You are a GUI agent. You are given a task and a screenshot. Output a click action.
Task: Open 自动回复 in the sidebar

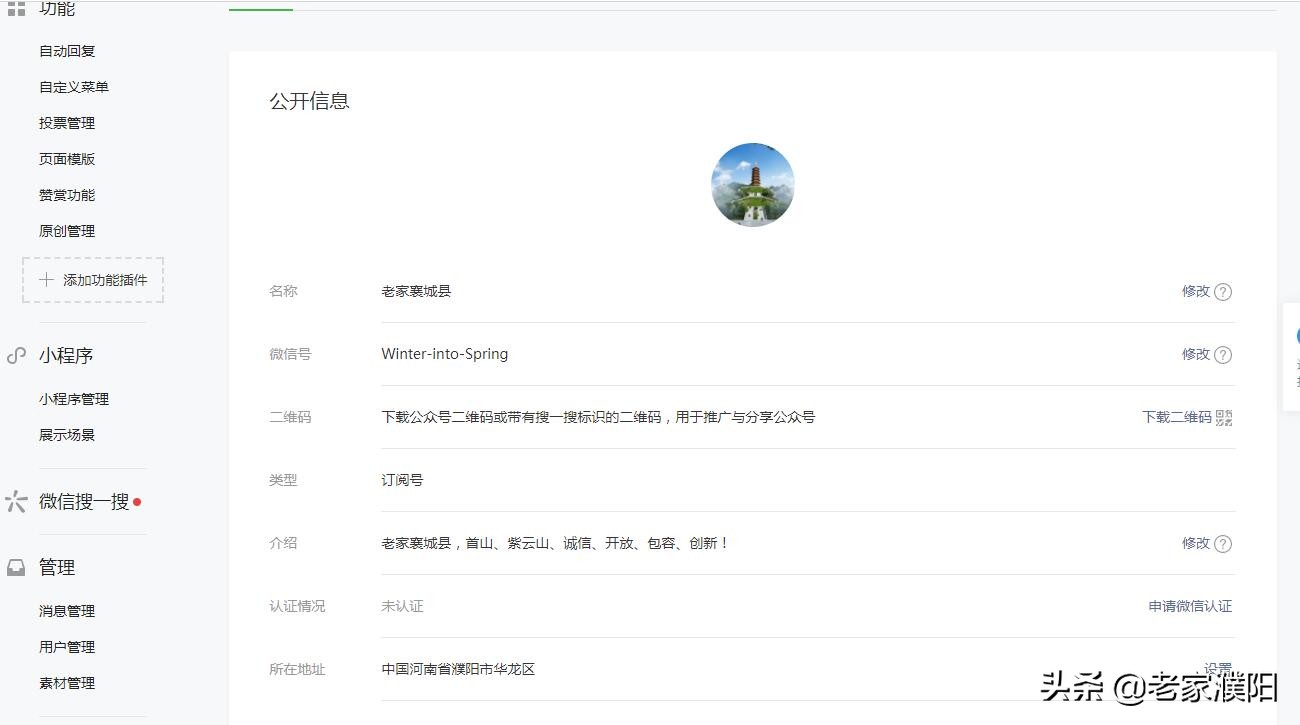[67, 50]
